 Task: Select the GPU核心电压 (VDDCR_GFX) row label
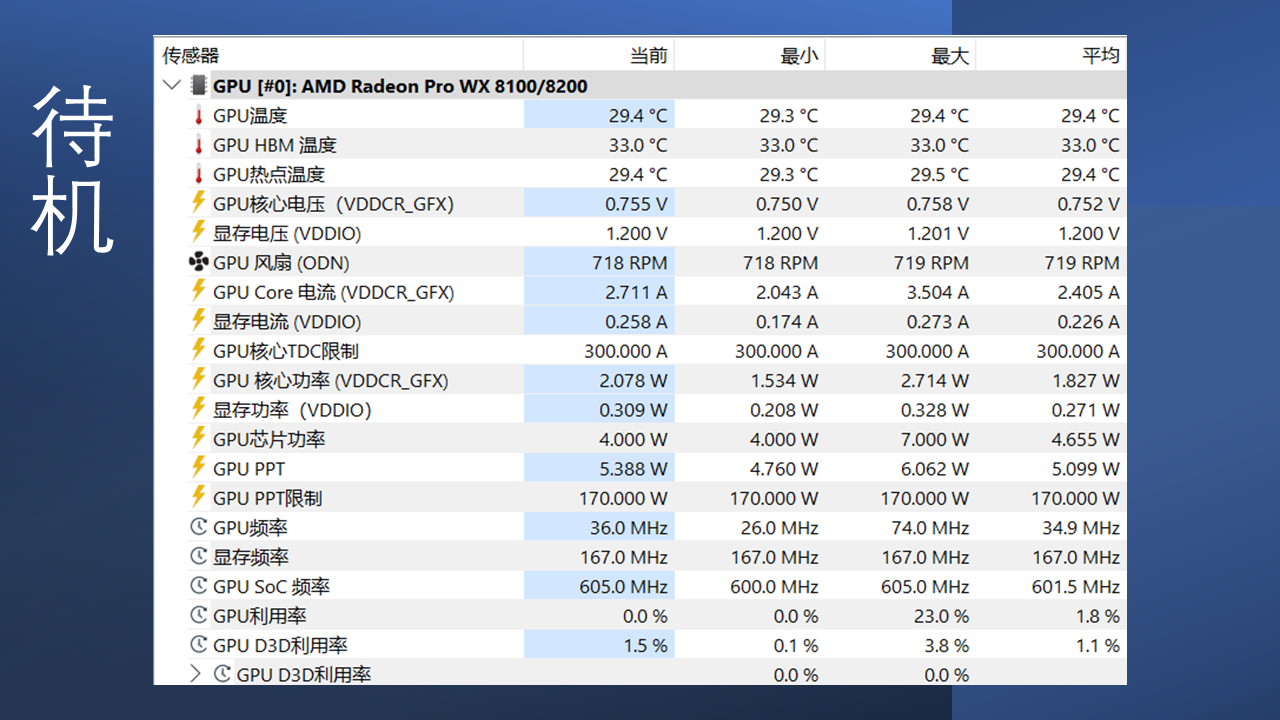(333, 204)
